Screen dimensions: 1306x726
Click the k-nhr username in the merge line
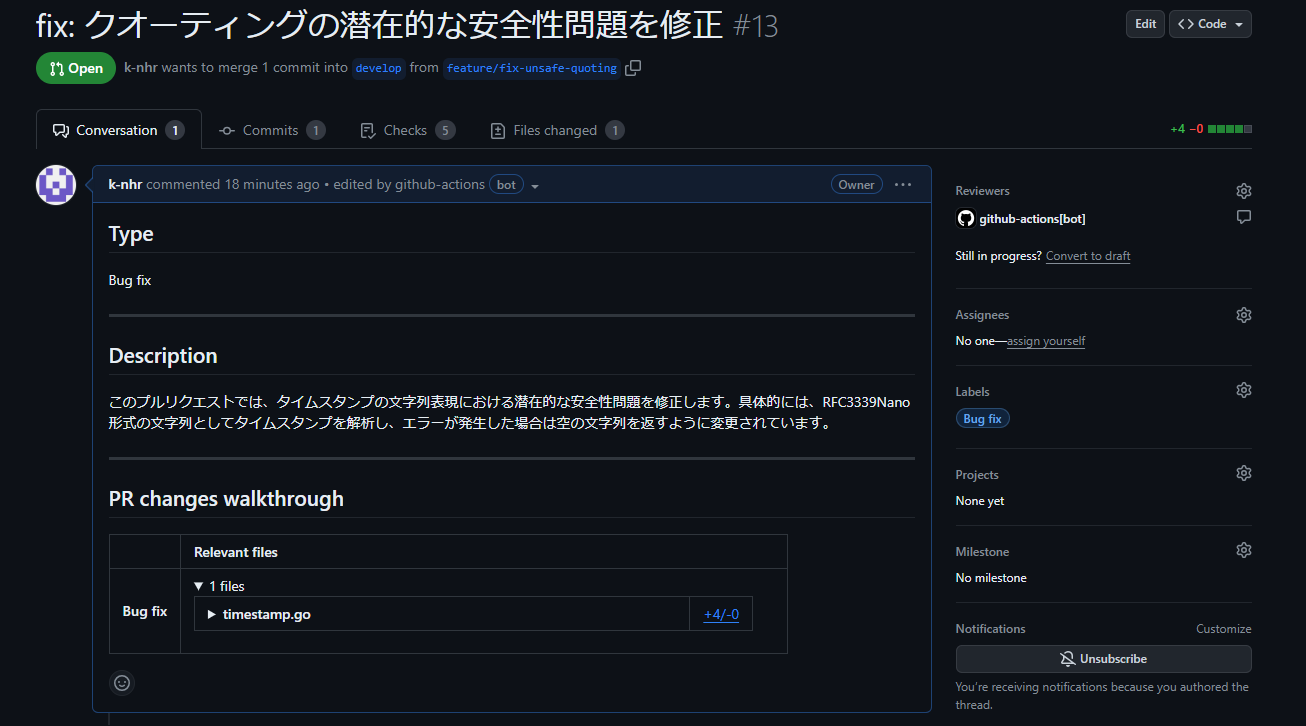click(140, 68)
